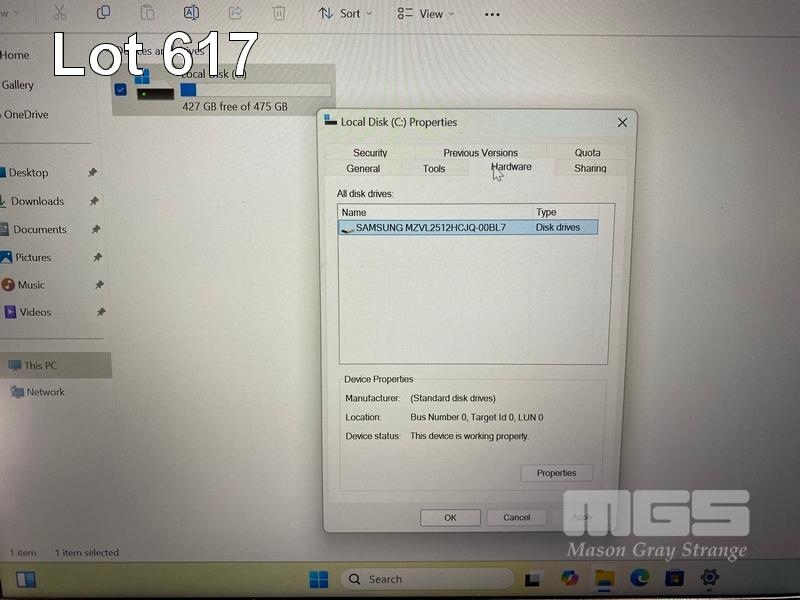Click the drive usage bar of Local Disk
Screen dimensions: 800x600
pos(256,90)
